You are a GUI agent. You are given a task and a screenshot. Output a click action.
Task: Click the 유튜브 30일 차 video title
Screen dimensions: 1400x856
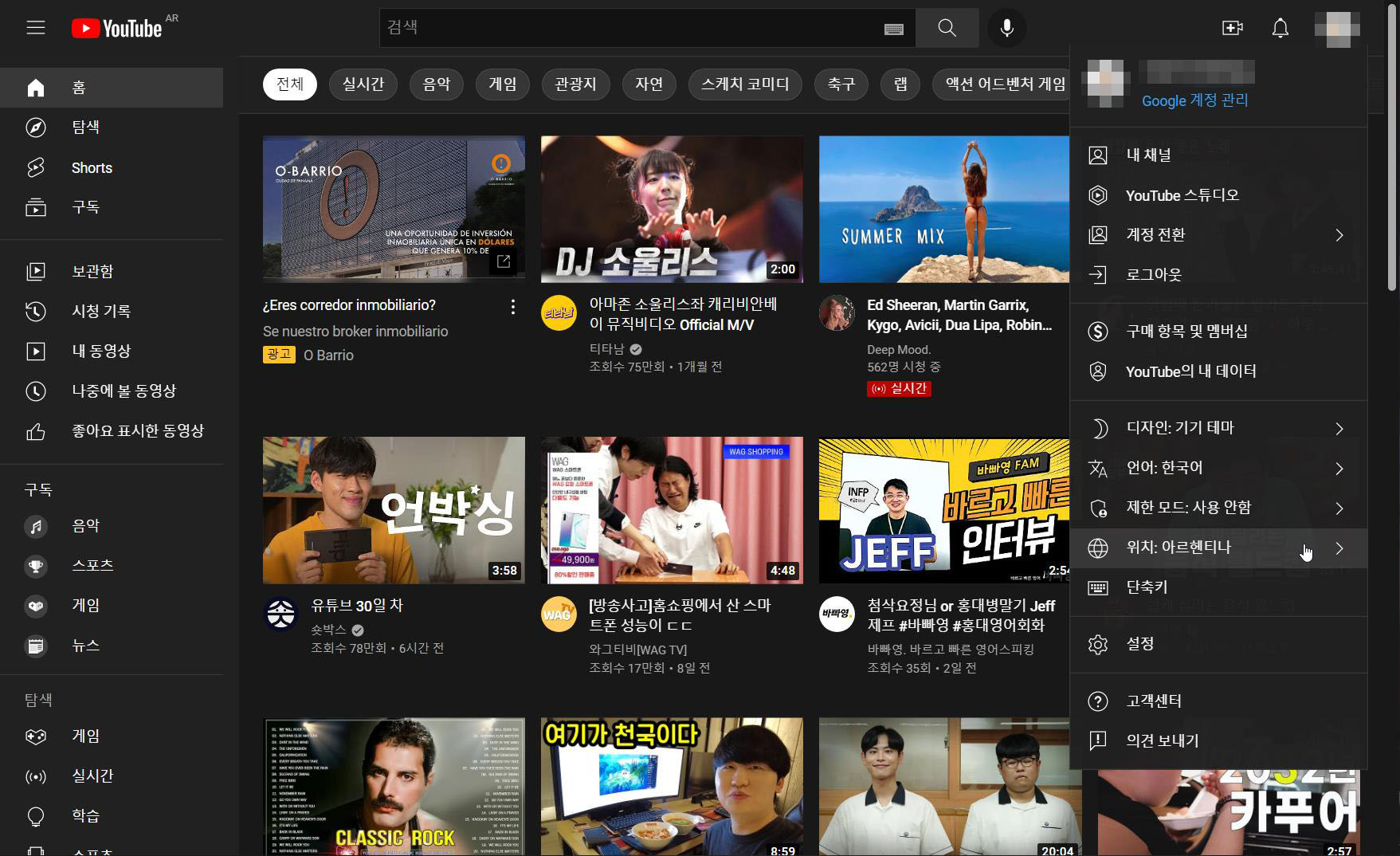(x=357, y=606)
